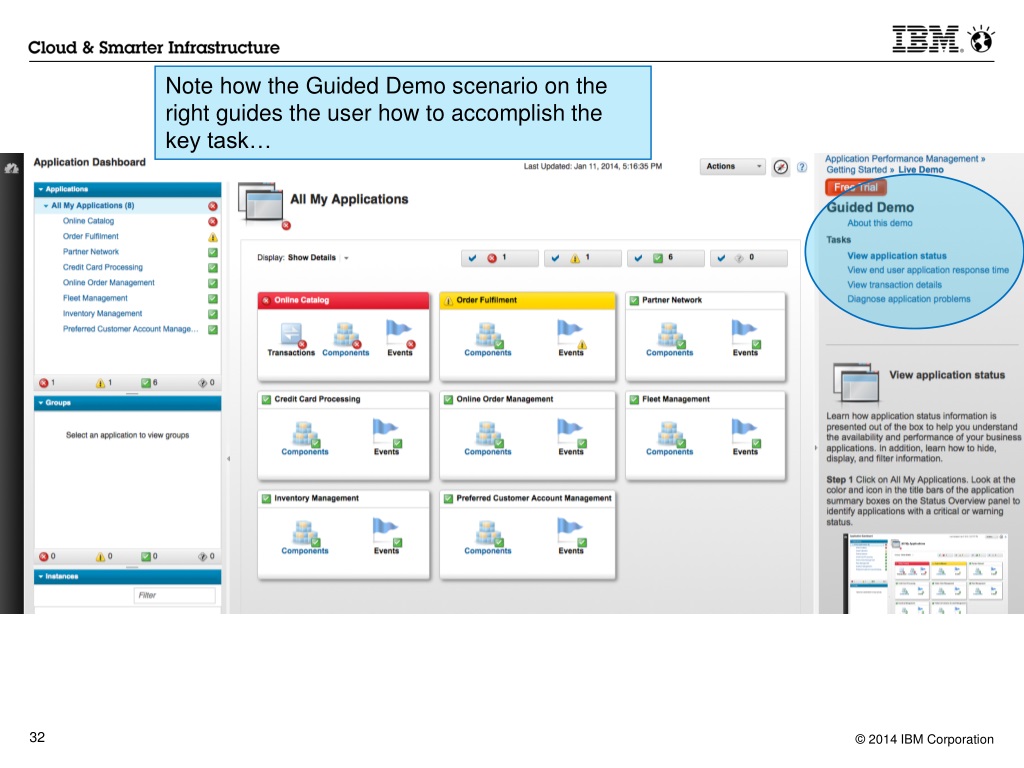
Task: Select Preferred Customer Account Manage... tree row
Action: coord(131,329)
